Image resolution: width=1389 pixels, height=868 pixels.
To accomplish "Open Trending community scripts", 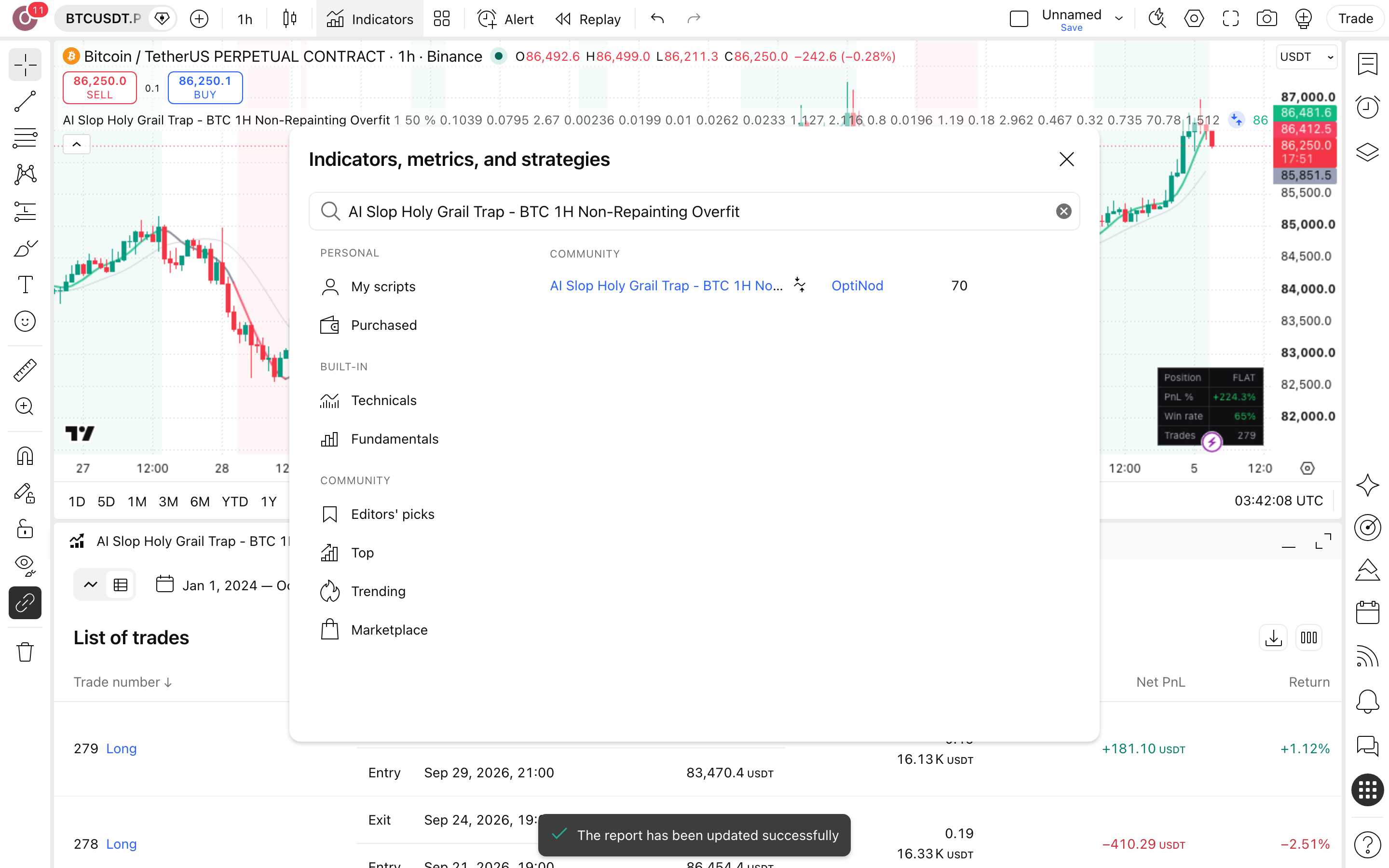I will click(363, 591).
